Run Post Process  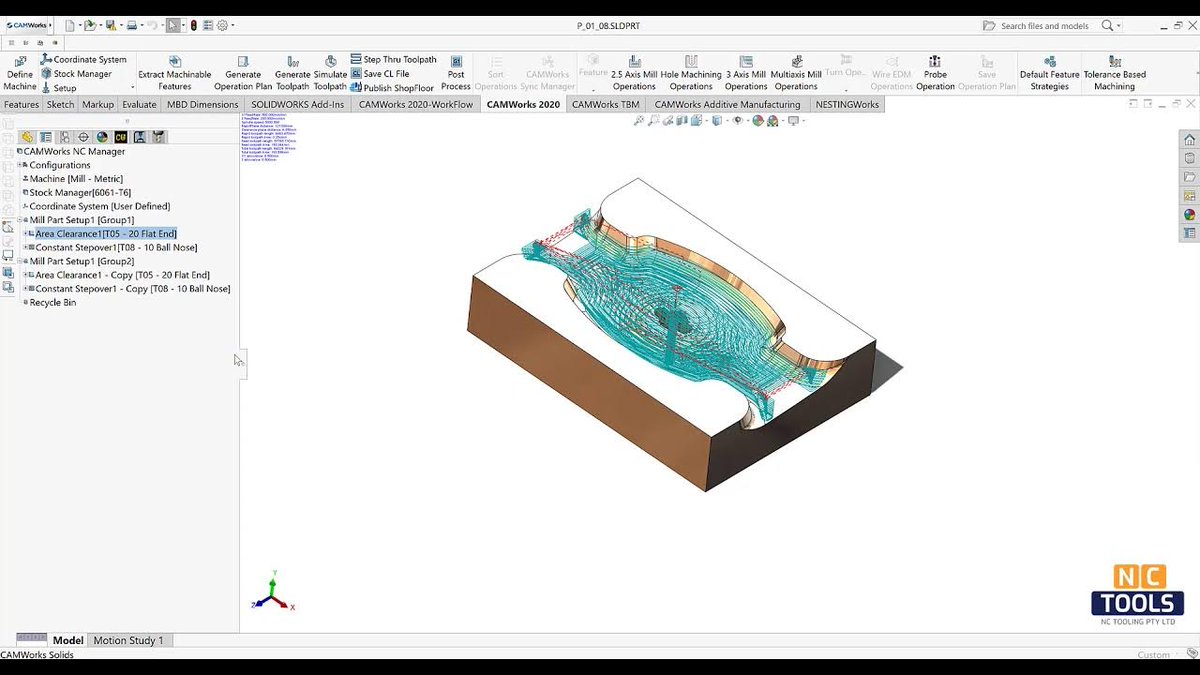pos(456,74)
